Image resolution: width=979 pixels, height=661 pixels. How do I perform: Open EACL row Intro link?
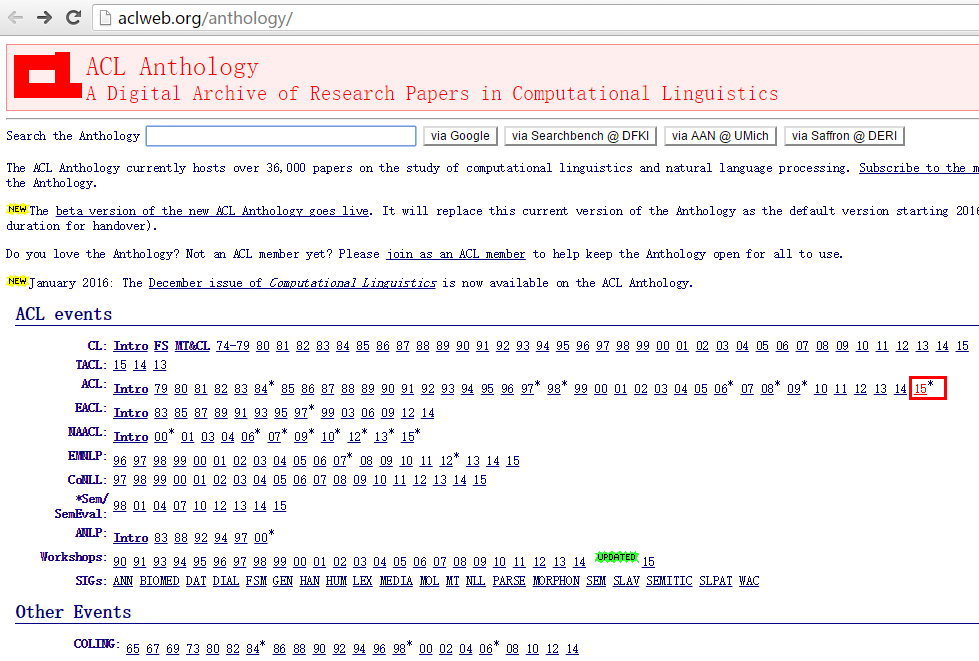[130, 413]
